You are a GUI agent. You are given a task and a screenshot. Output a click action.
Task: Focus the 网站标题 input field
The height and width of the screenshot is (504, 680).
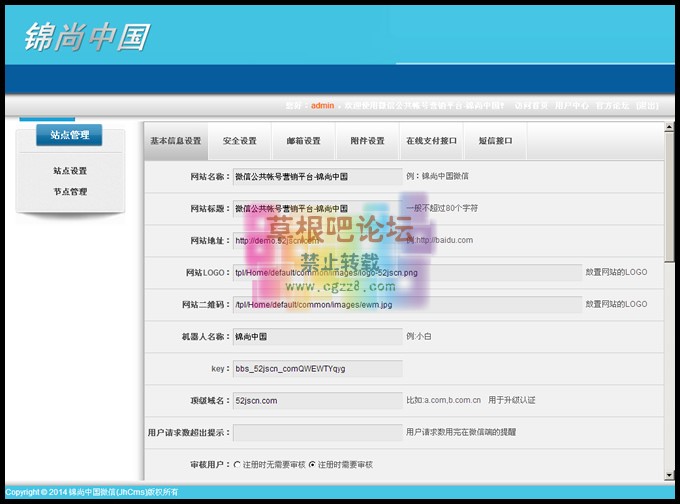tap(317, 209)
